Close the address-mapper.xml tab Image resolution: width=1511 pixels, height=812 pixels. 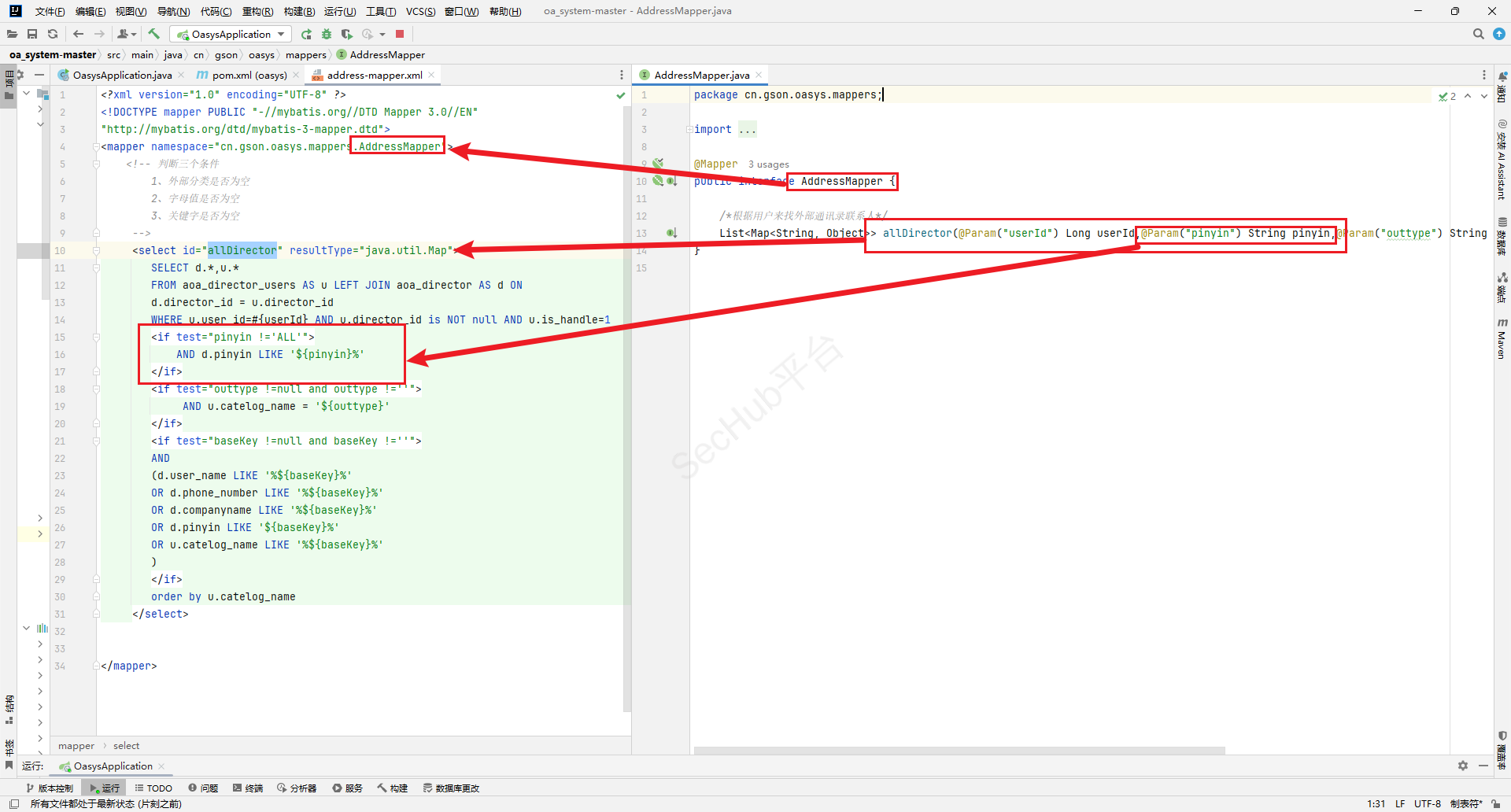pyautogui.click(x=432, y=75)
